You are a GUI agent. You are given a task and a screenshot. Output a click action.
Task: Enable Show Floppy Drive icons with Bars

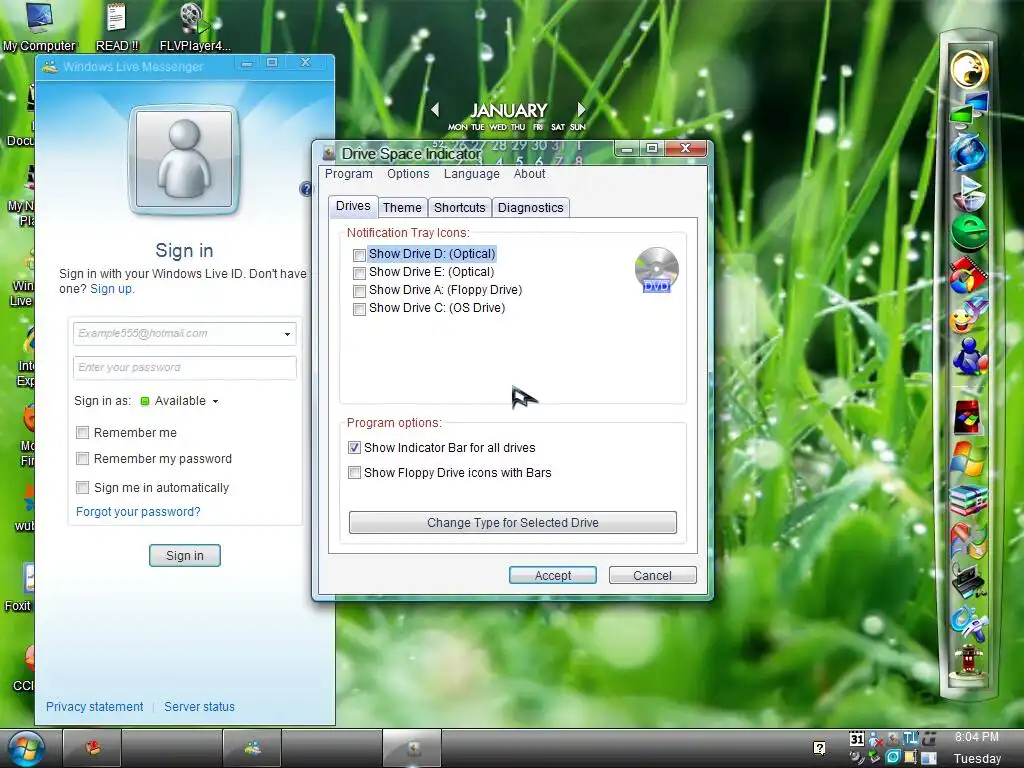[354, 473]
